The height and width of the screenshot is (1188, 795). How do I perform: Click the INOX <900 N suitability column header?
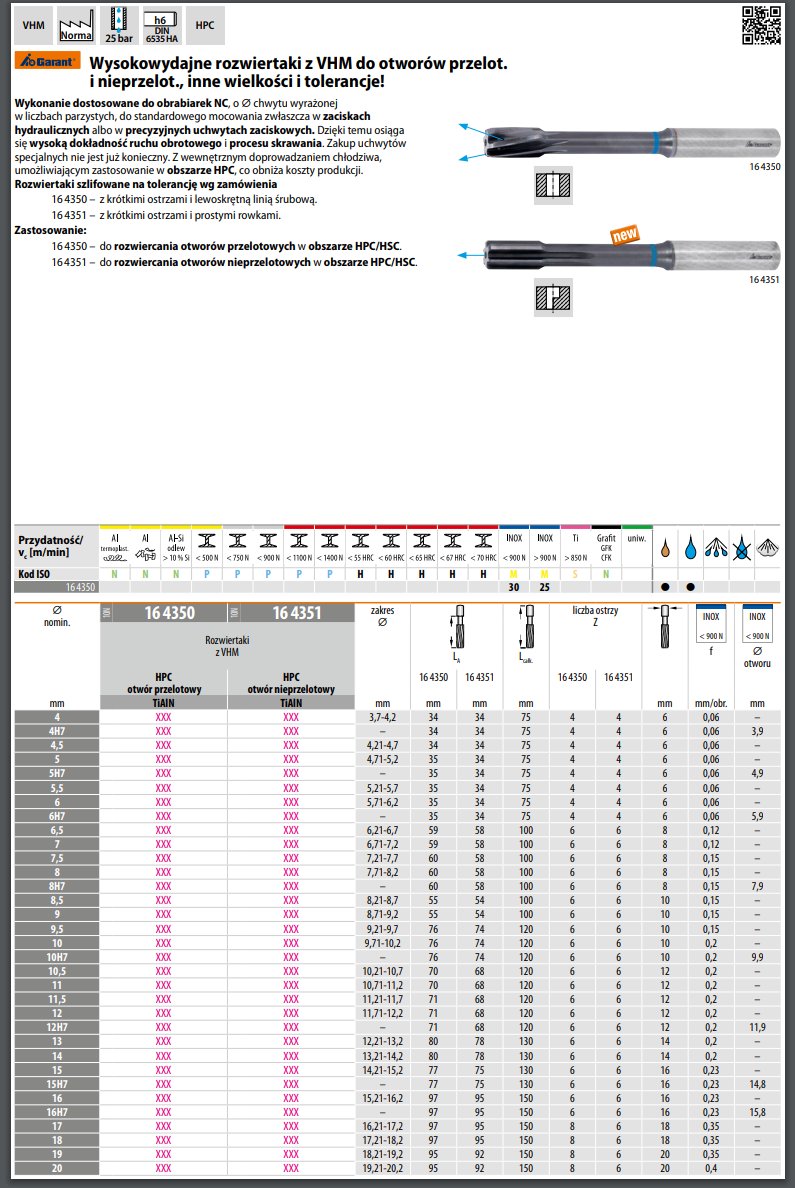pyautogui.click(x=514, y=547)
